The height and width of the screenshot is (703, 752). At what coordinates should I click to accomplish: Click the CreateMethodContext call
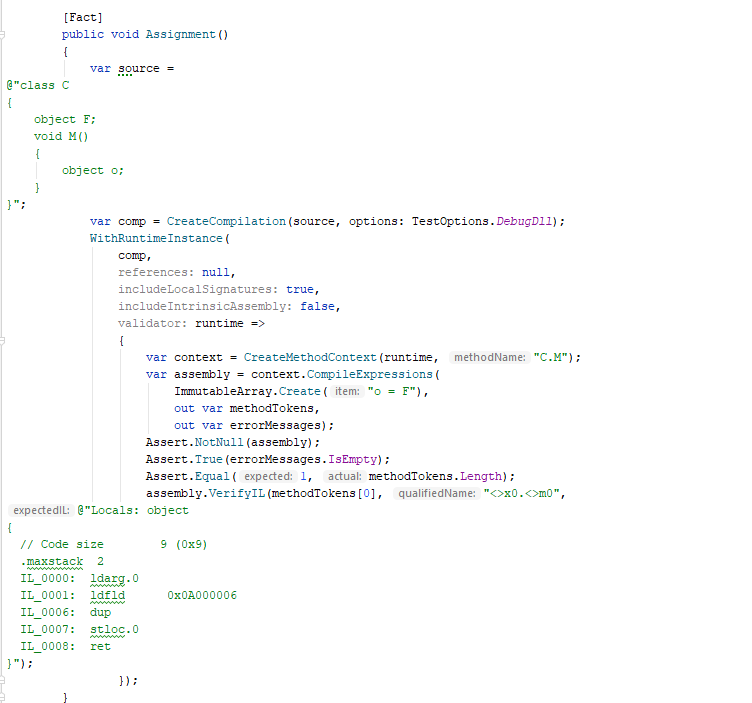[310, 358]
